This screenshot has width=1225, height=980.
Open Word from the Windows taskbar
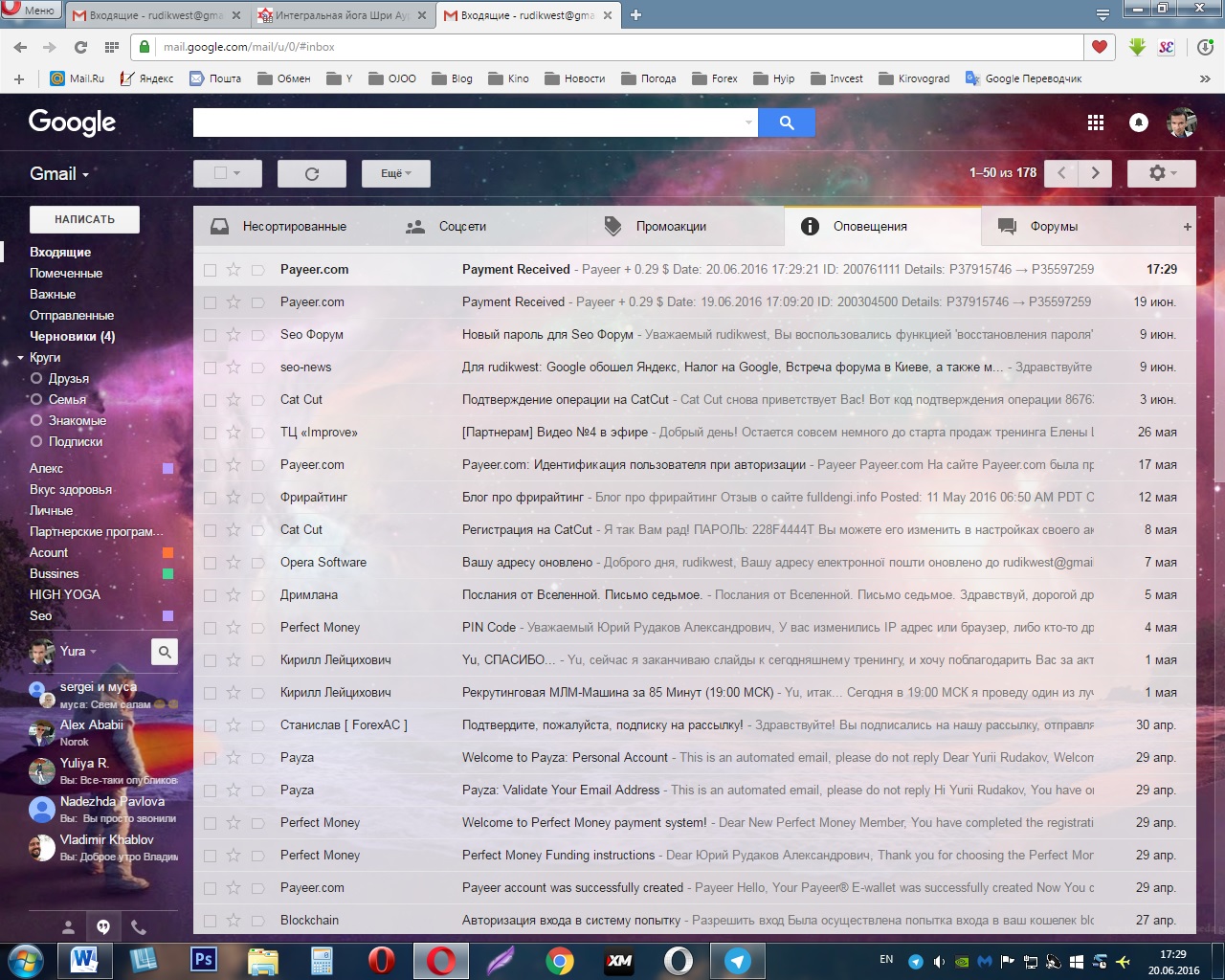point(84,961)
